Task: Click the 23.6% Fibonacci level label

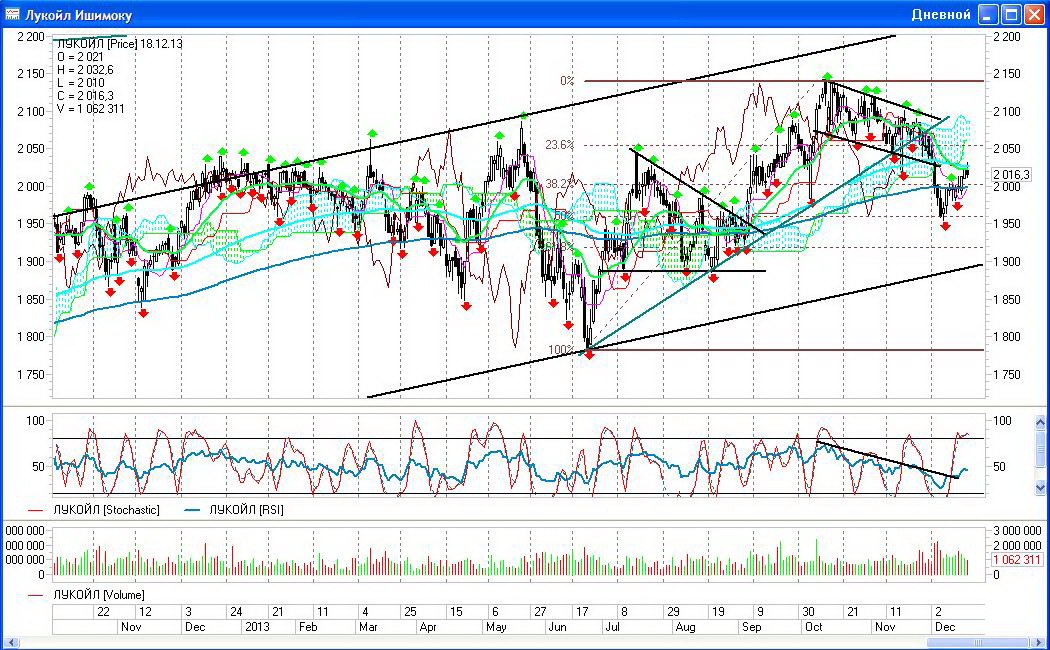Action: (559, 145)
